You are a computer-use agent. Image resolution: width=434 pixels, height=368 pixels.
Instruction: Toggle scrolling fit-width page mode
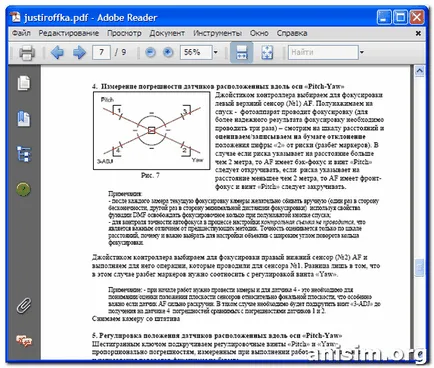[x=241, y=52]
